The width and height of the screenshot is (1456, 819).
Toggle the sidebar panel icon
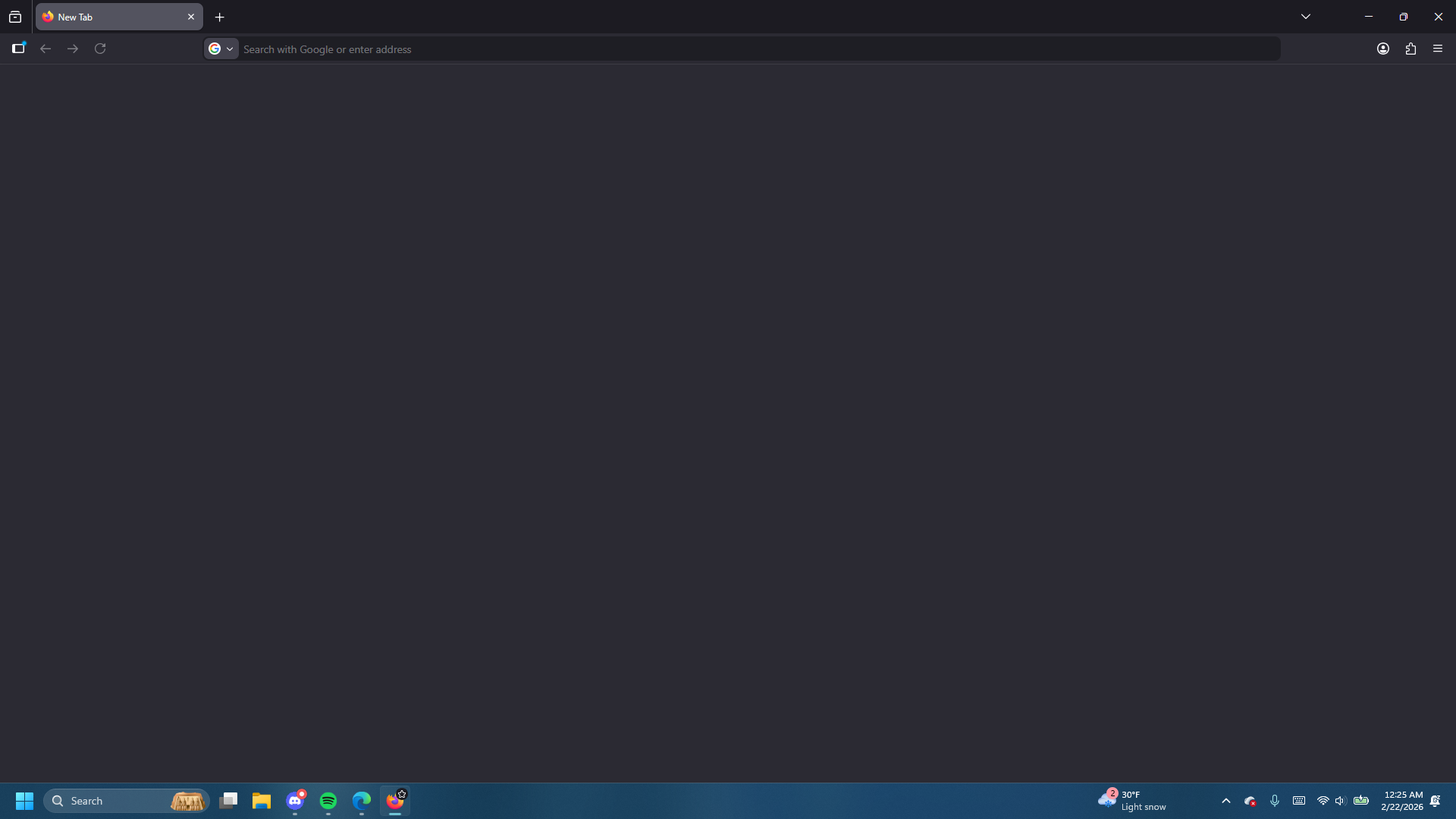18,49
